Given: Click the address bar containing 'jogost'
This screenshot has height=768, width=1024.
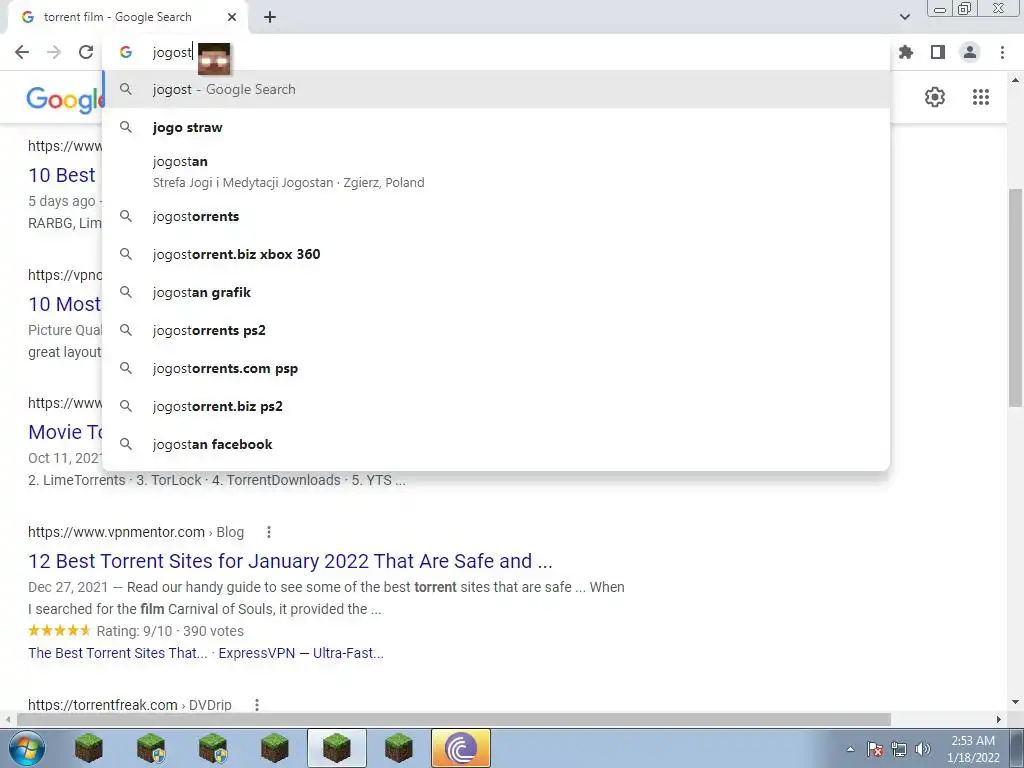Looking at the screenshot, I should coord(496,52).
